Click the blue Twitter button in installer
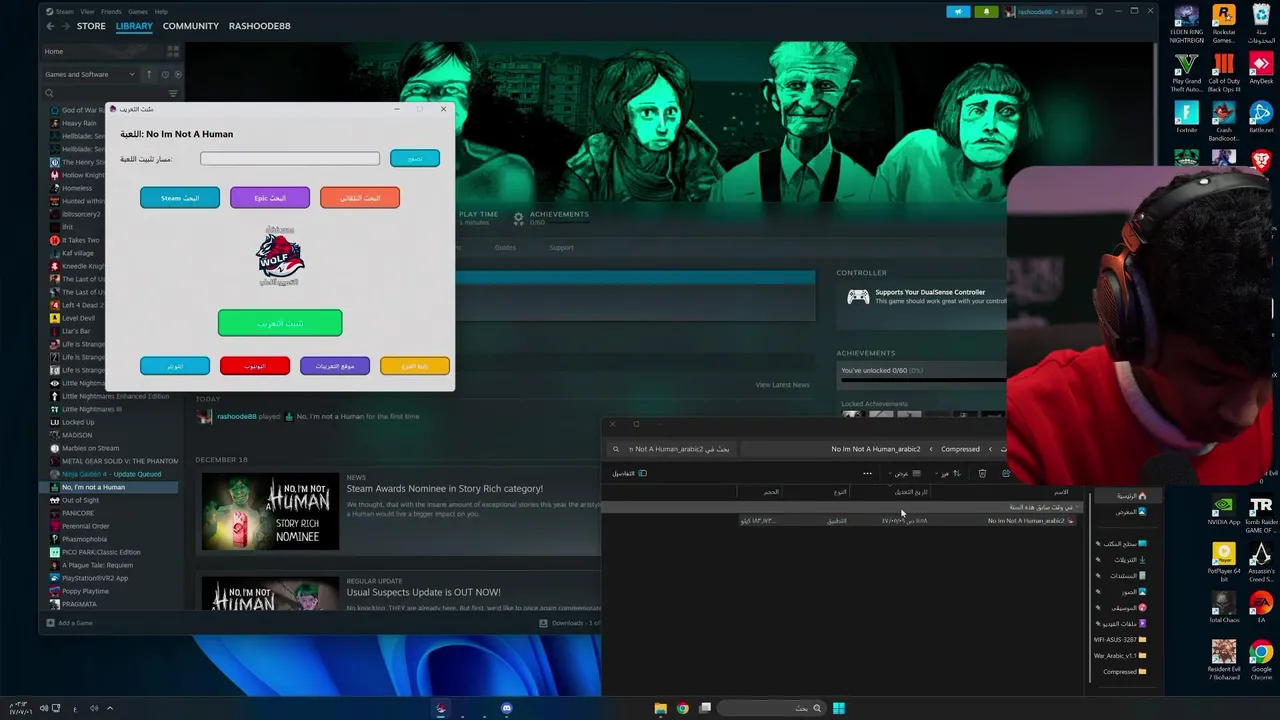 [175, 366]
